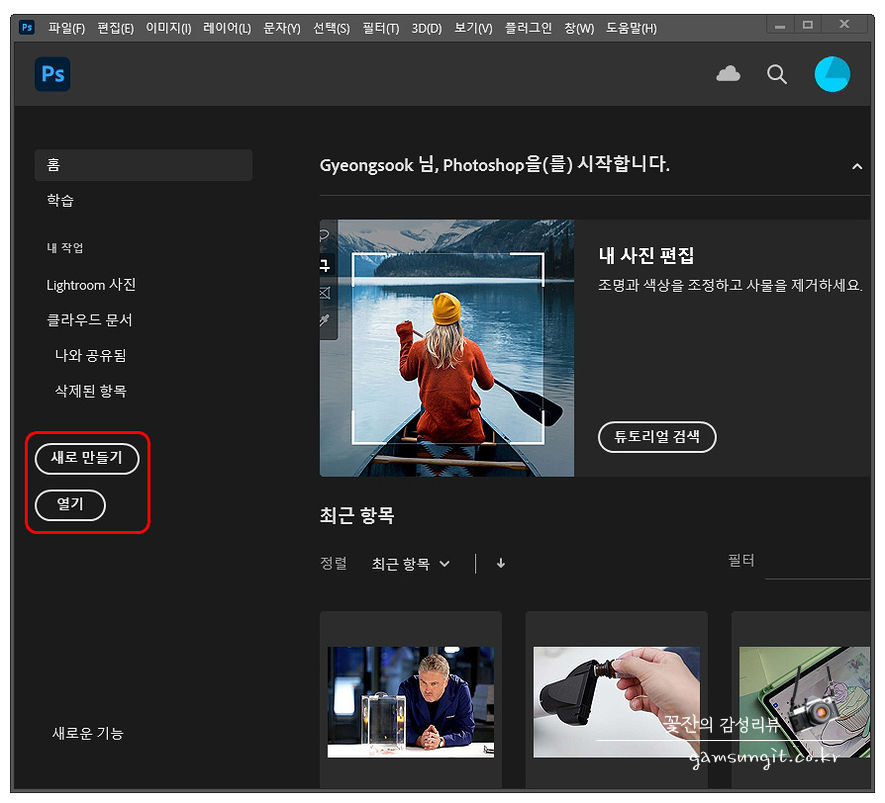This screenshot has width=885, height=803.
Task: Minimize the Photoshop window
Action: [780, 25]
